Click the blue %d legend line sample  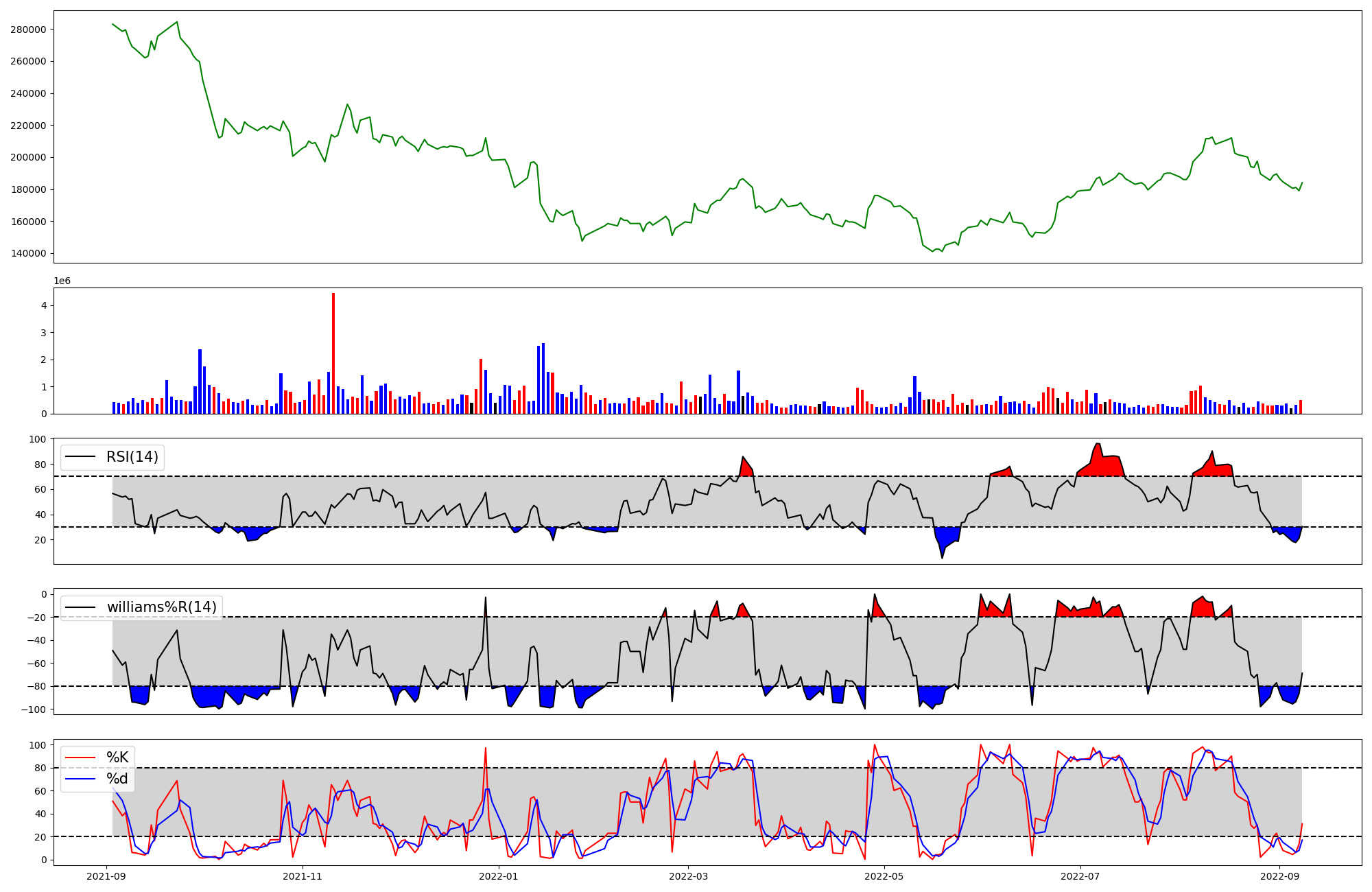point(80,779)
